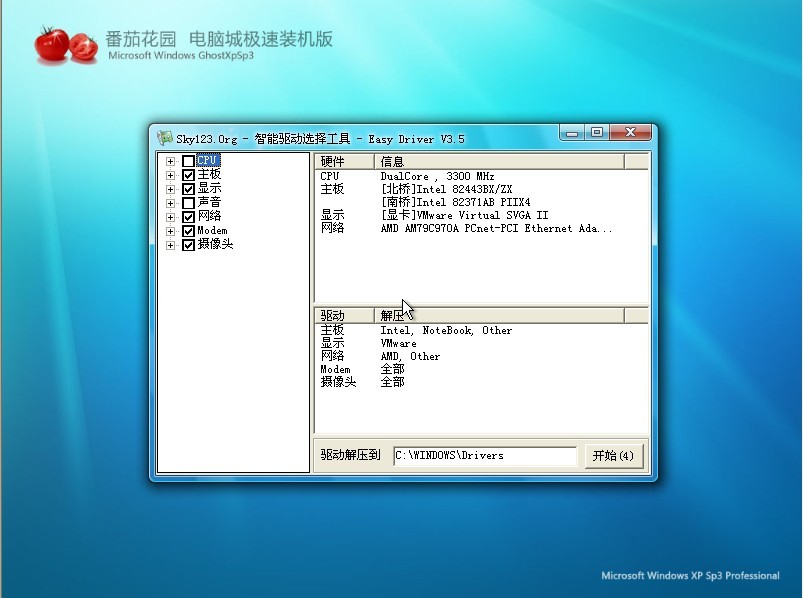
Task: Click the driver extraction path field
Action: [485, 455]
